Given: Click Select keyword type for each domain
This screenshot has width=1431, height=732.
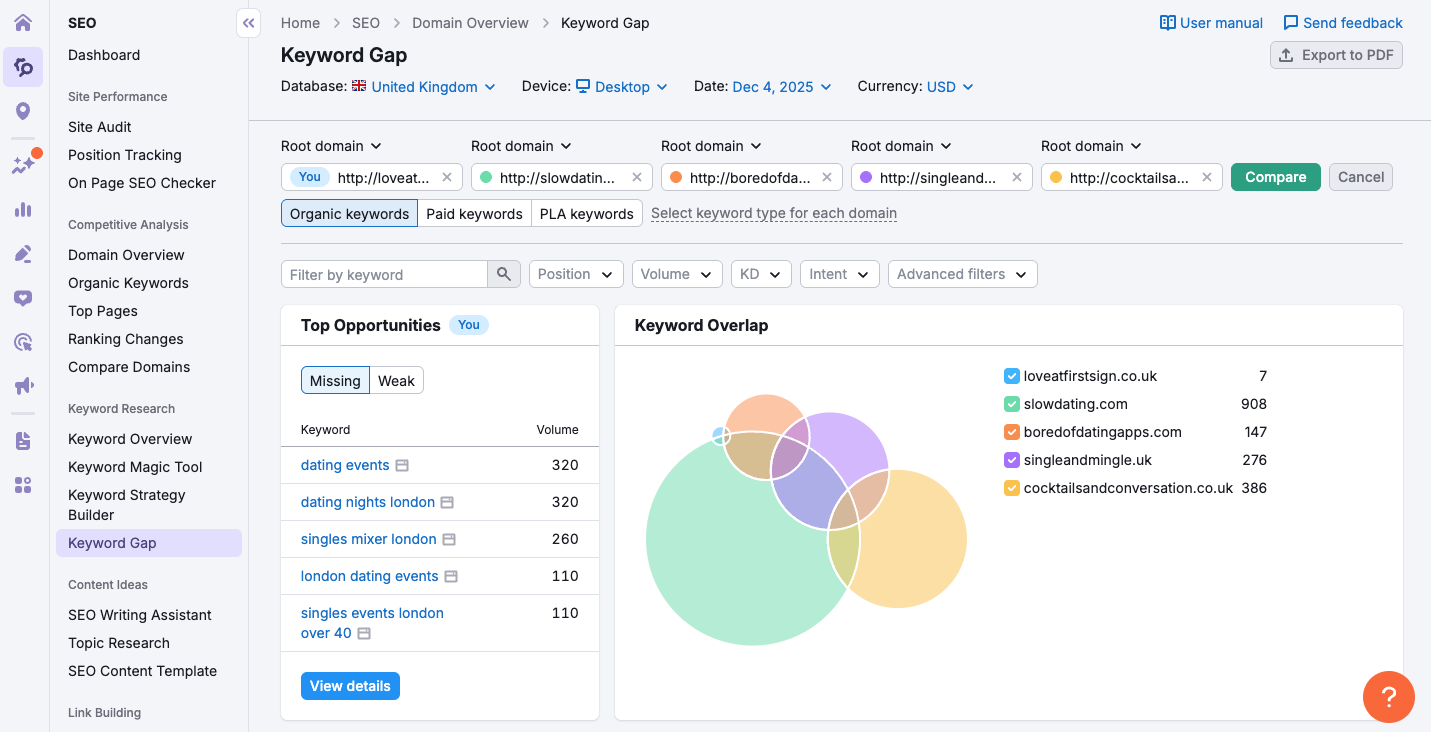Looking at the screenshot, I should click(774, 213).
